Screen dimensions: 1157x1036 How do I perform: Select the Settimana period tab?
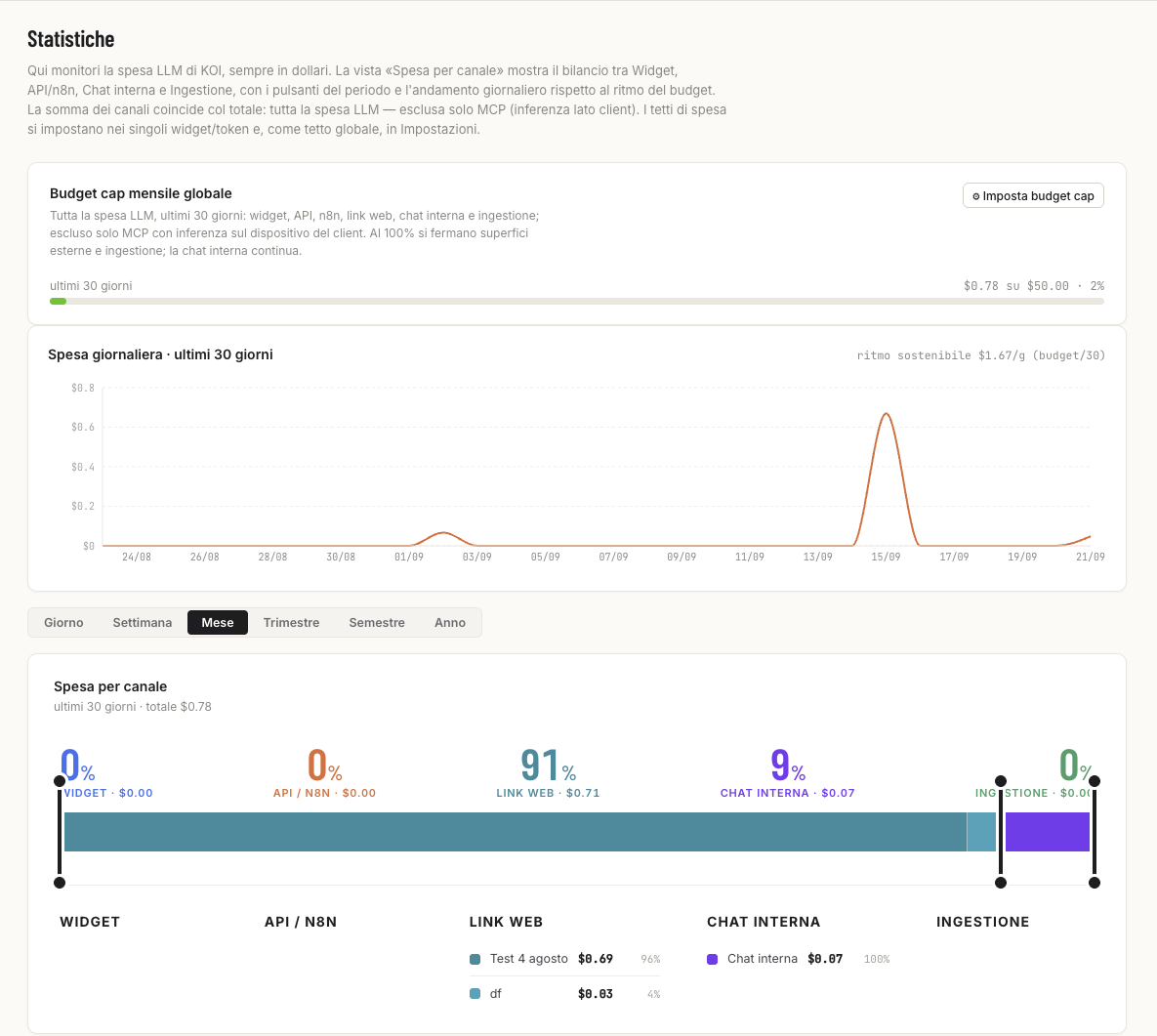pyautogui.click(x=143, y=623)
